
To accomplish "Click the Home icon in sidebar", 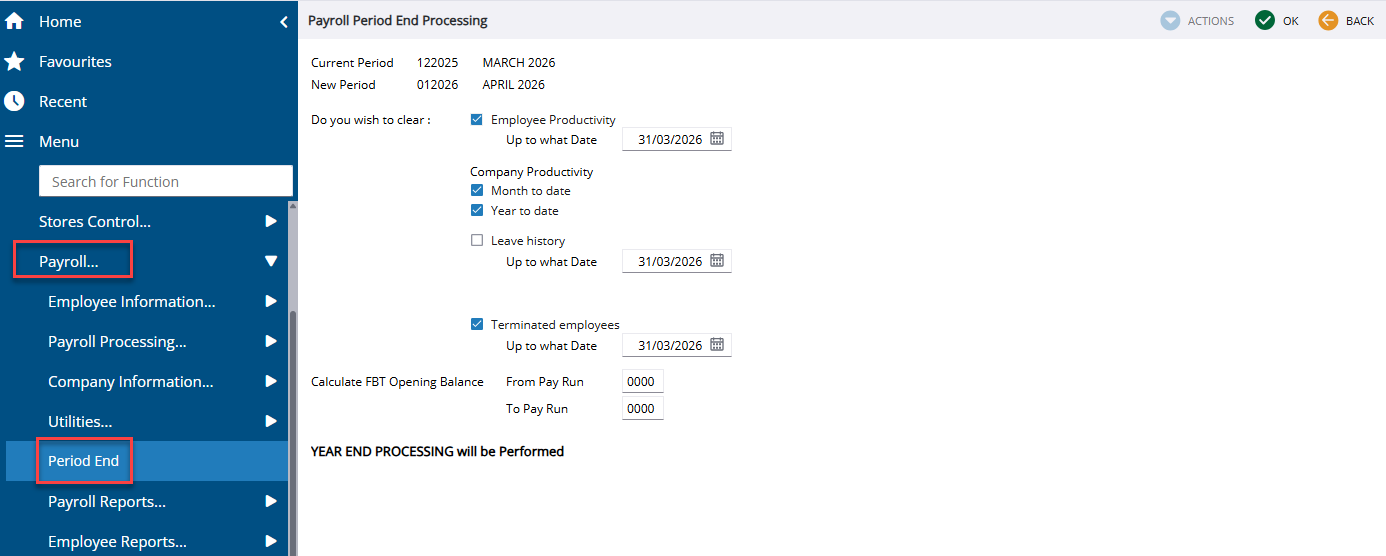I will (14, 21).
